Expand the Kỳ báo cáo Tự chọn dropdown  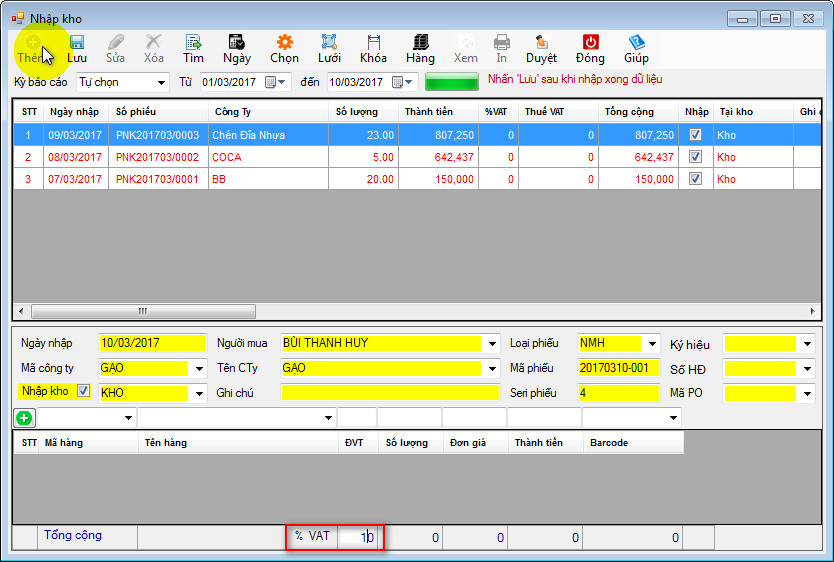[x=161, y=82]
